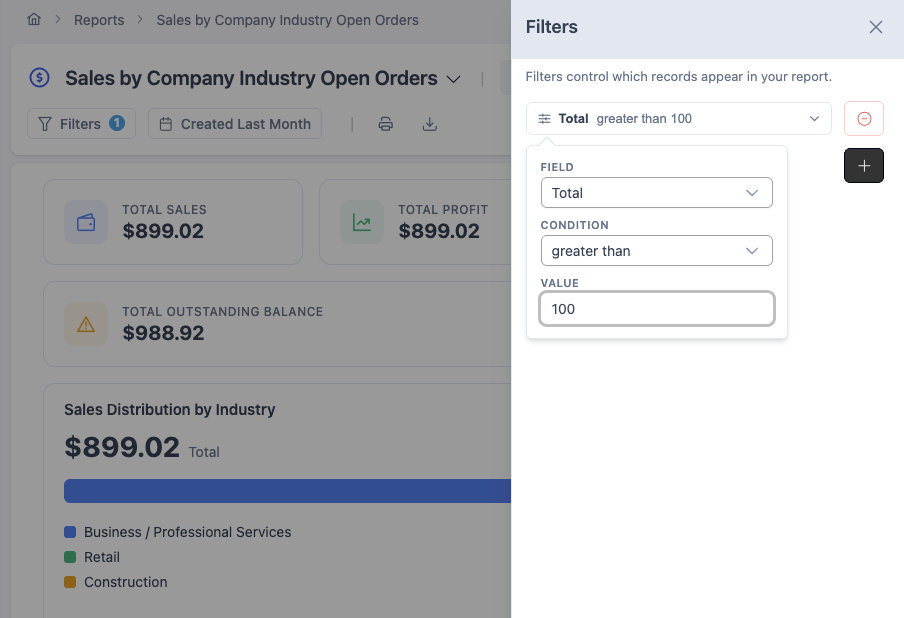
Task: Click the wallet icon in Total Sales card
Action: 86,222
